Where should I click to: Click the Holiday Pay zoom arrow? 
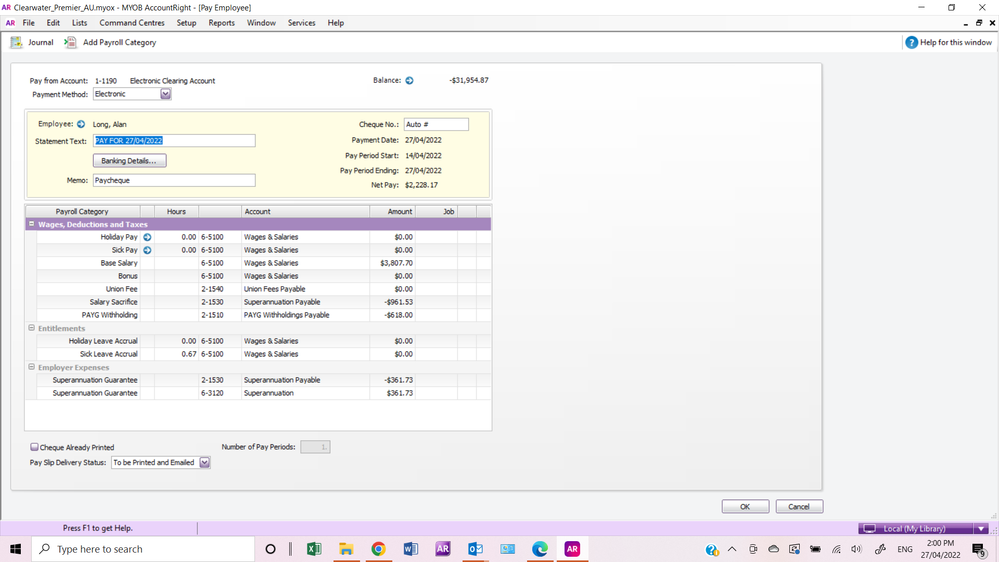pyautogui.click(x=147, y=237)
